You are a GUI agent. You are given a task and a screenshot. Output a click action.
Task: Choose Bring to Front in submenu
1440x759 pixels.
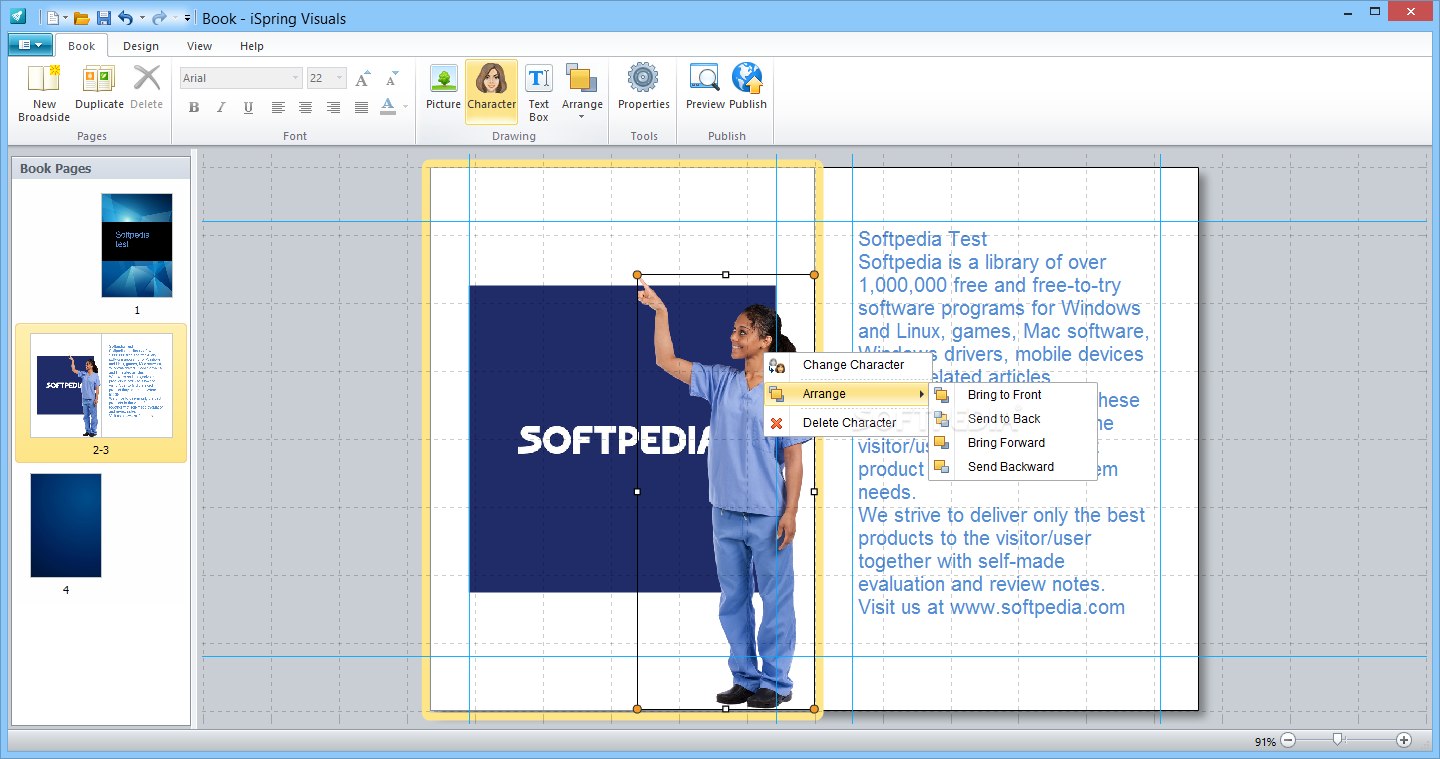[1013, 395]
